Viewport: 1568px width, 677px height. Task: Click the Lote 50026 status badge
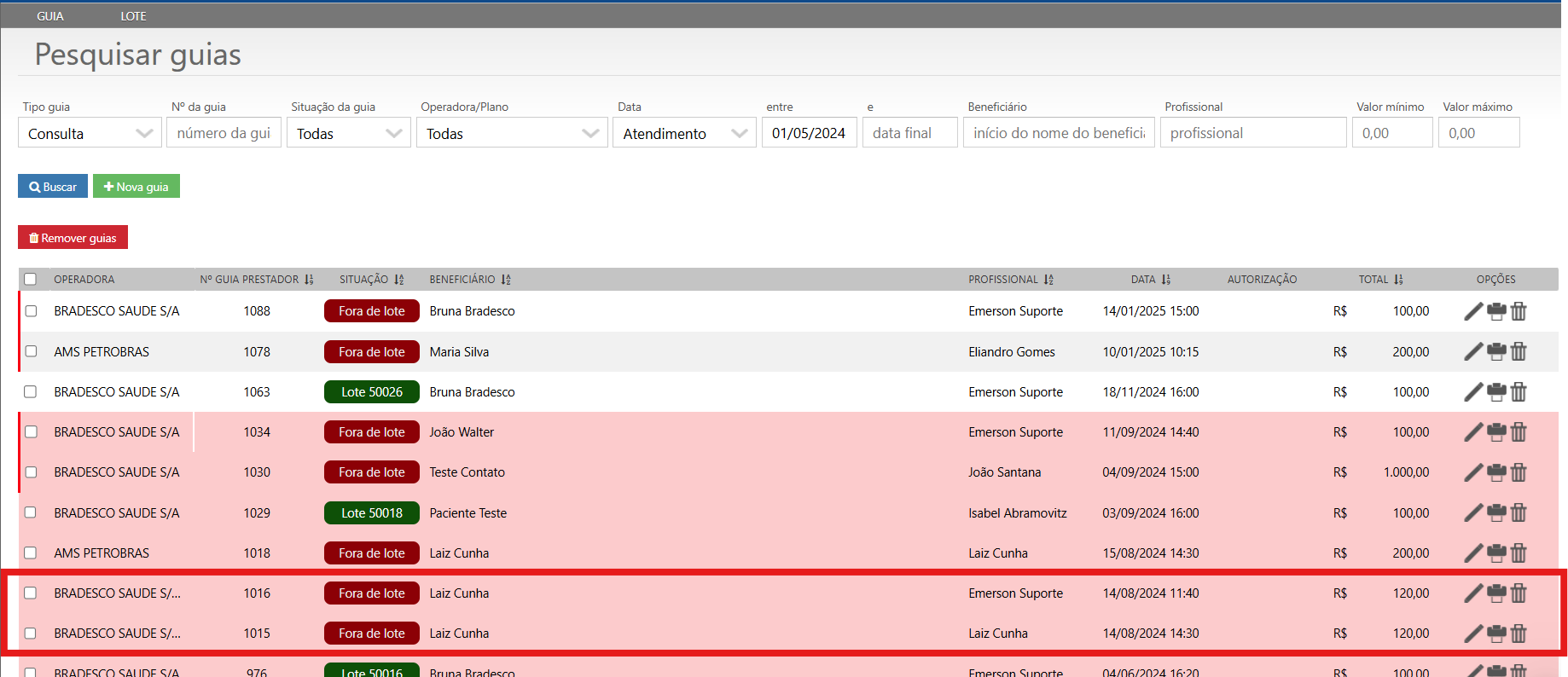[371, 392]
